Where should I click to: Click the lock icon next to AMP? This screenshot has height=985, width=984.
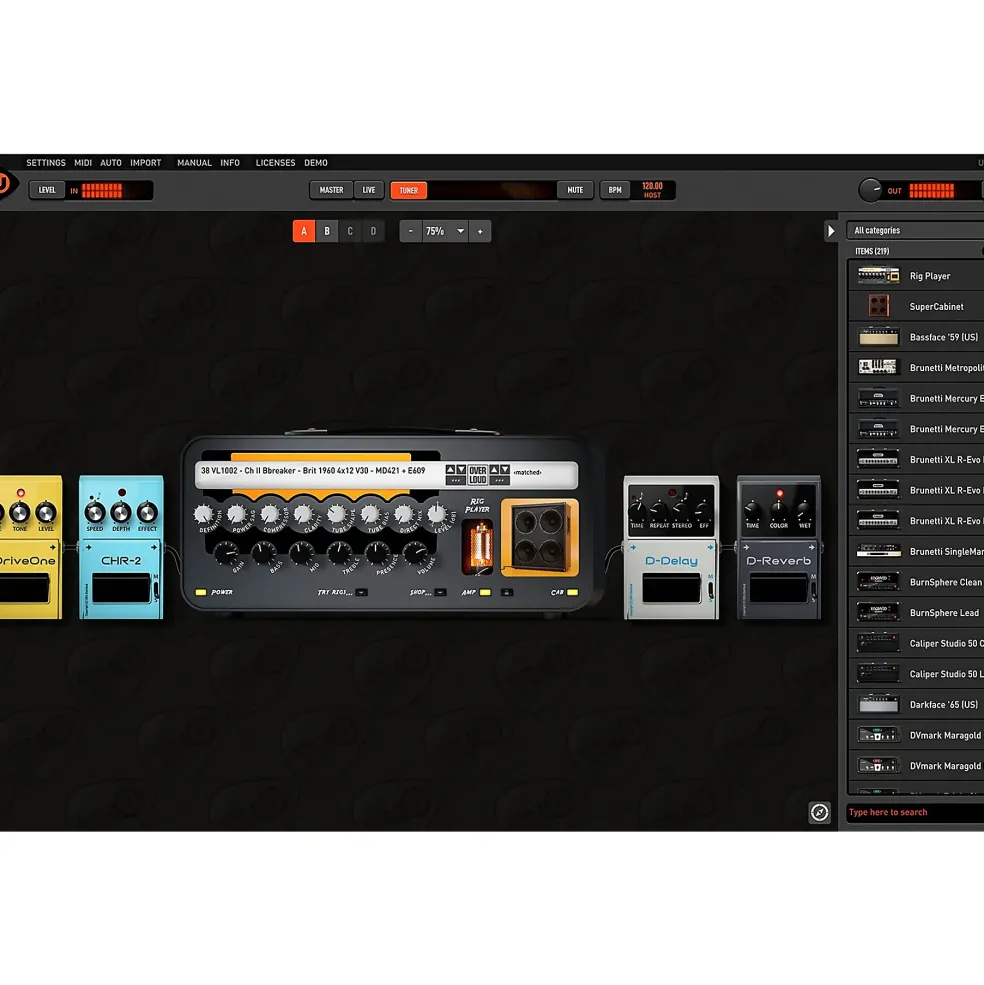507,592
